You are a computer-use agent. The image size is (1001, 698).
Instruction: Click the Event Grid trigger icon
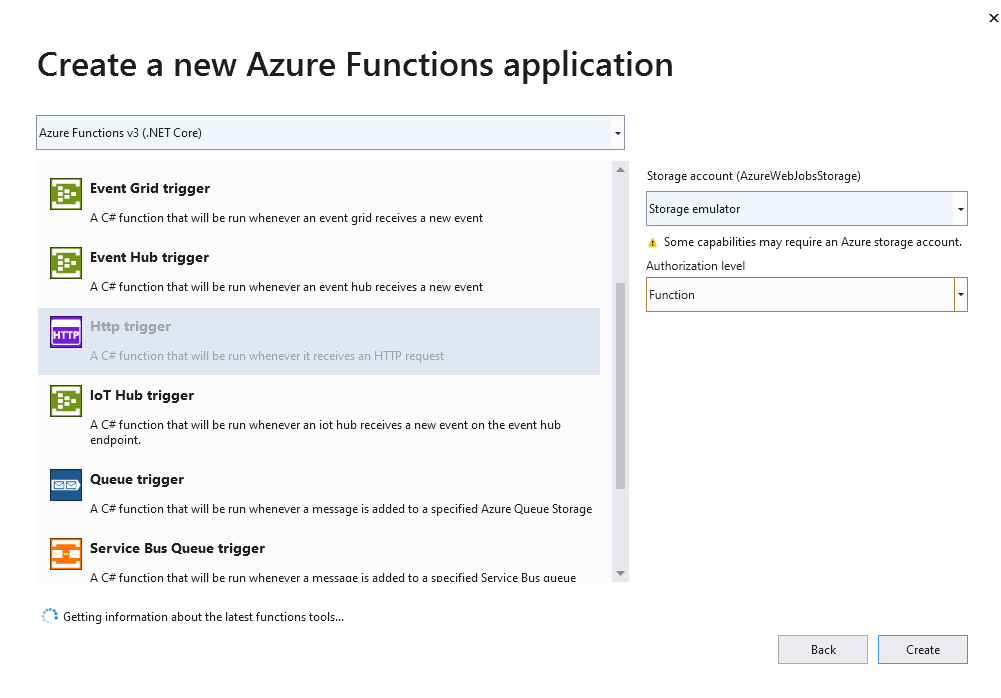65,194
